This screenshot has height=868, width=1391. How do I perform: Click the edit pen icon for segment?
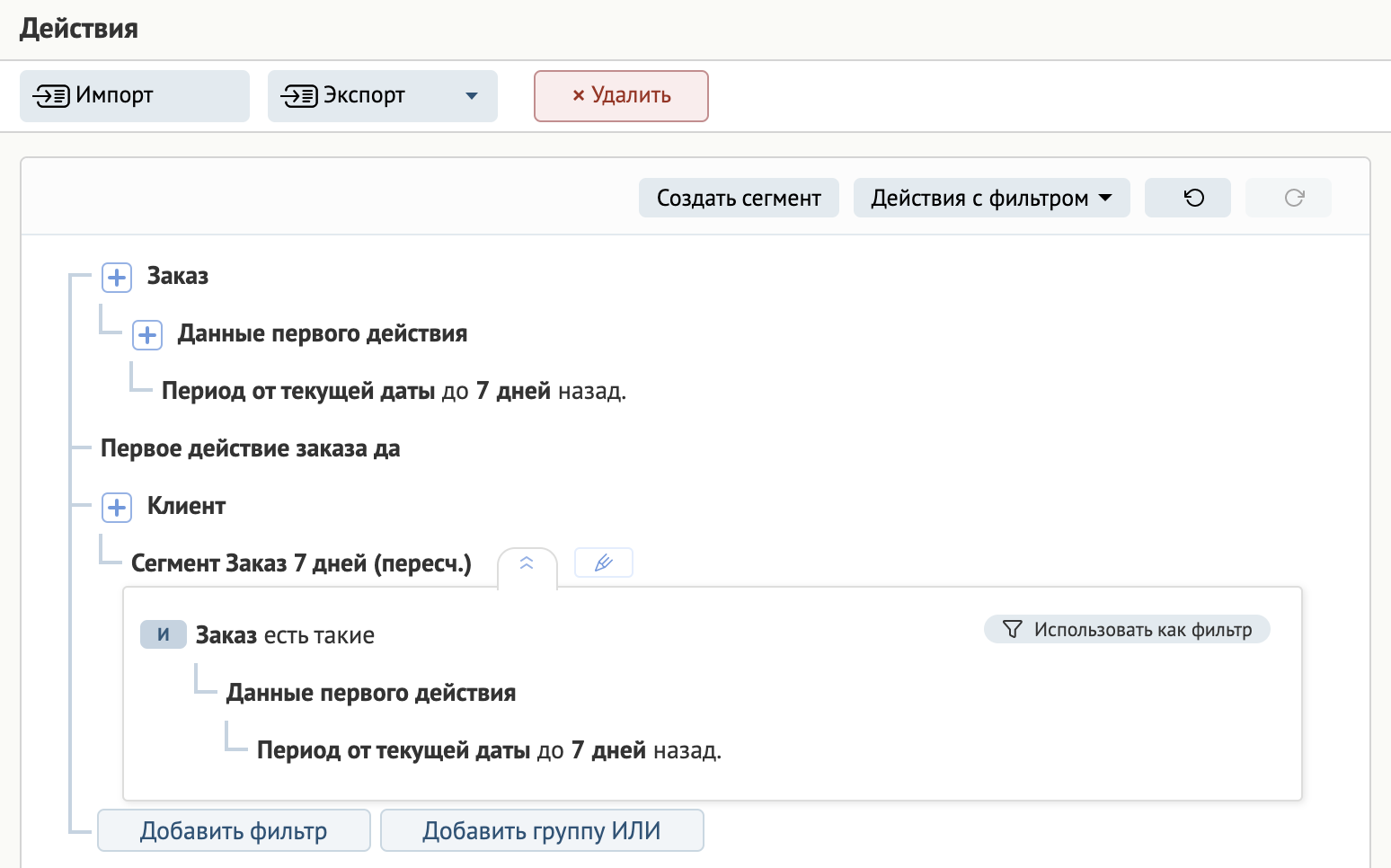(604, 562)
